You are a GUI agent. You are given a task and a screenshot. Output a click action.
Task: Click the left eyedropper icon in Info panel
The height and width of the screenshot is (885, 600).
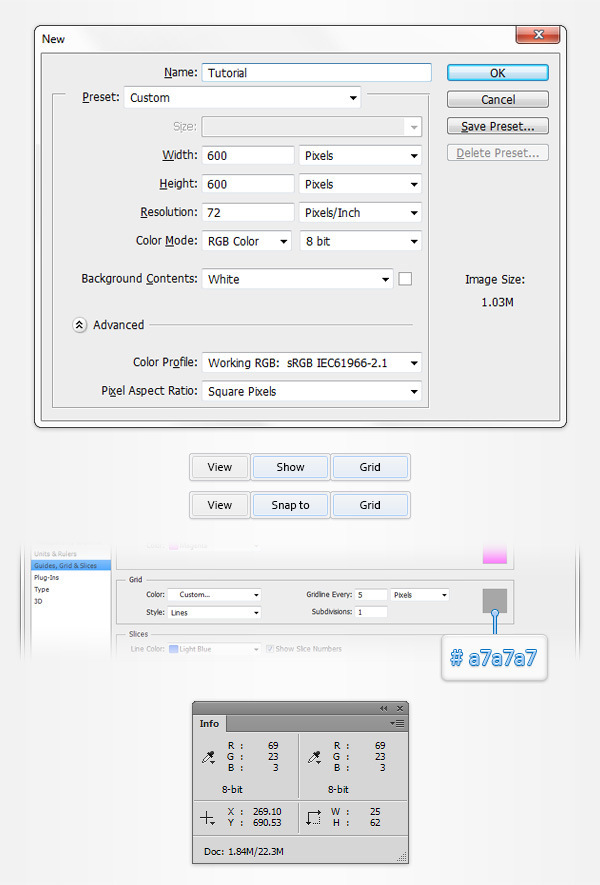[208, 759]
